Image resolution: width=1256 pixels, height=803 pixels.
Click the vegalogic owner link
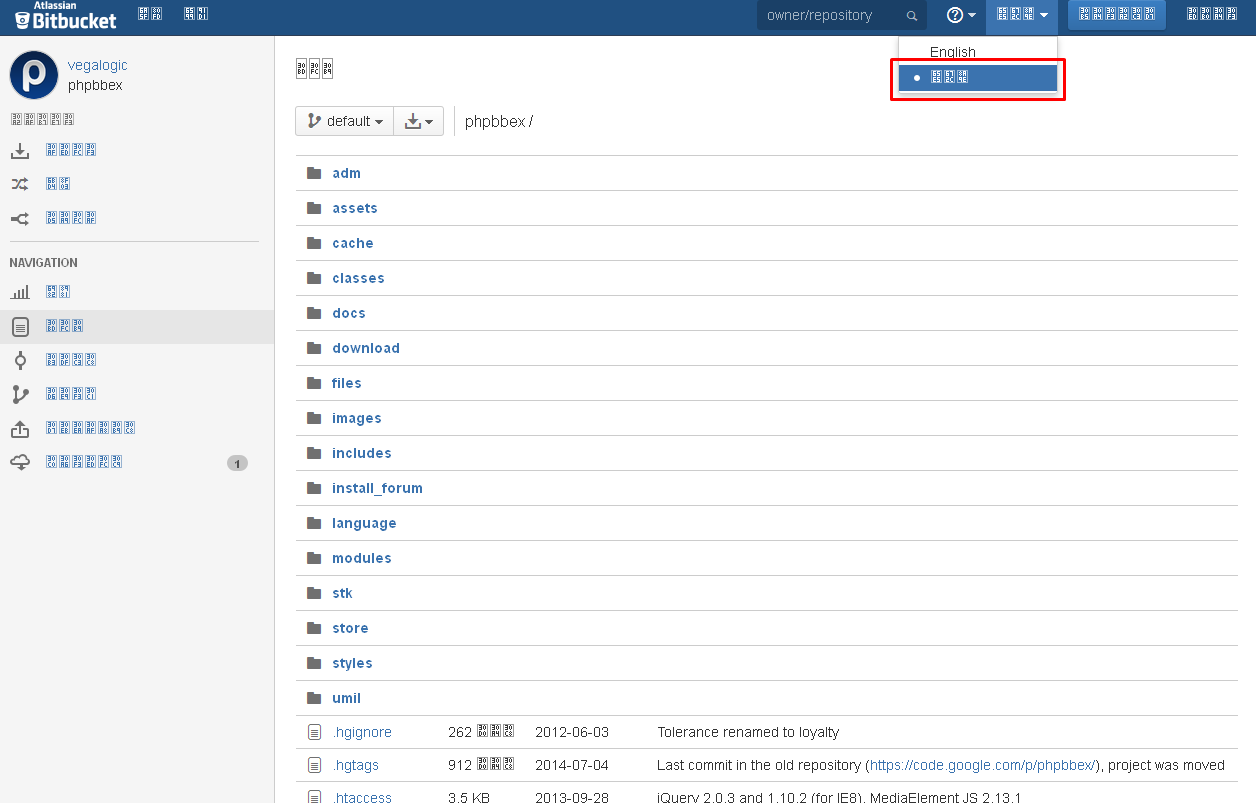click(98, 65)
